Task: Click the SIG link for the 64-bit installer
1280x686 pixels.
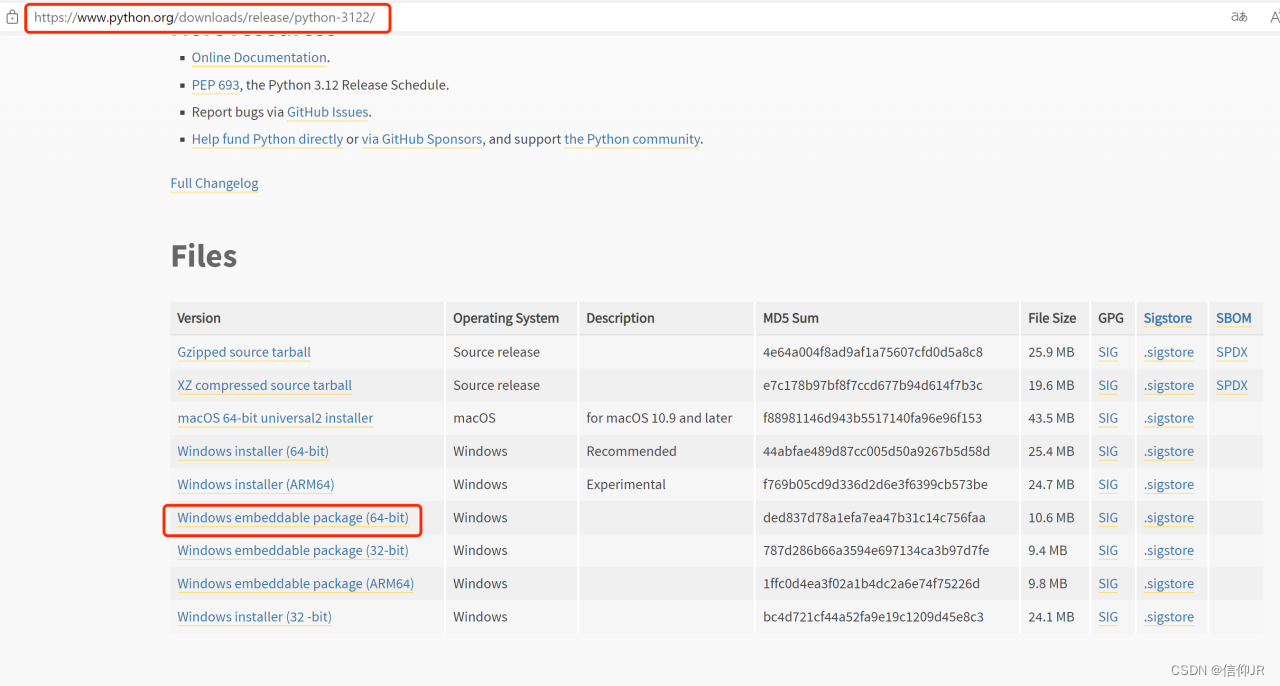Action: click(x=1107, y=451)
